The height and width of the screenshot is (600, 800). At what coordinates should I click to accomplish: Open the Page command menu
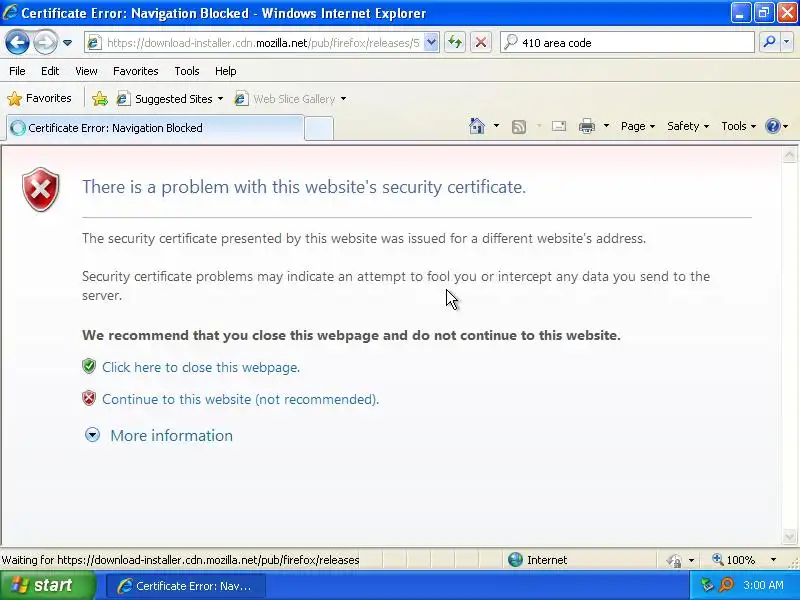coord(638,126)
